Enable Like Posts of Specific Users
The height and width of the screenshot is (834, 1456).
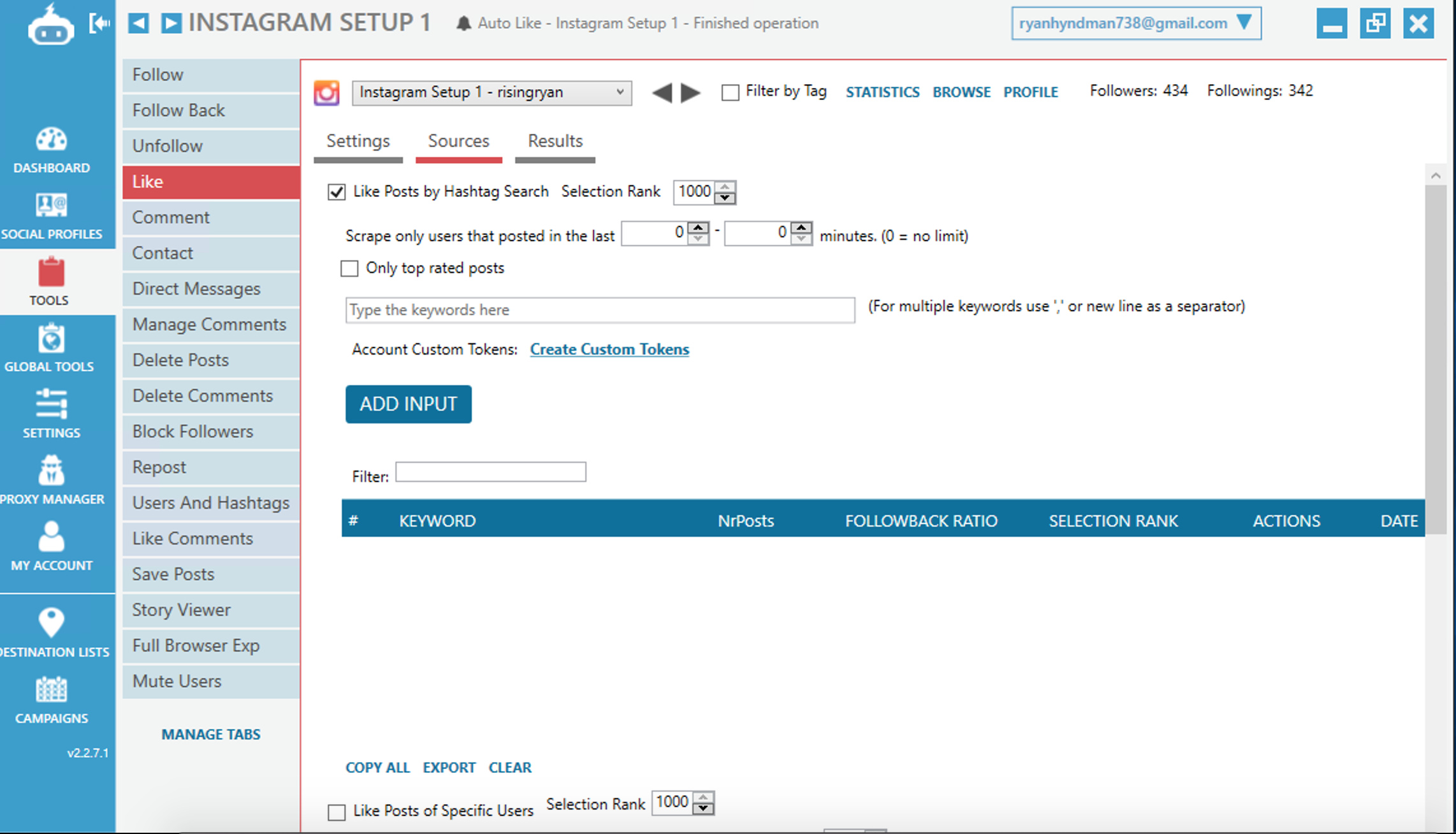(337, 812)
